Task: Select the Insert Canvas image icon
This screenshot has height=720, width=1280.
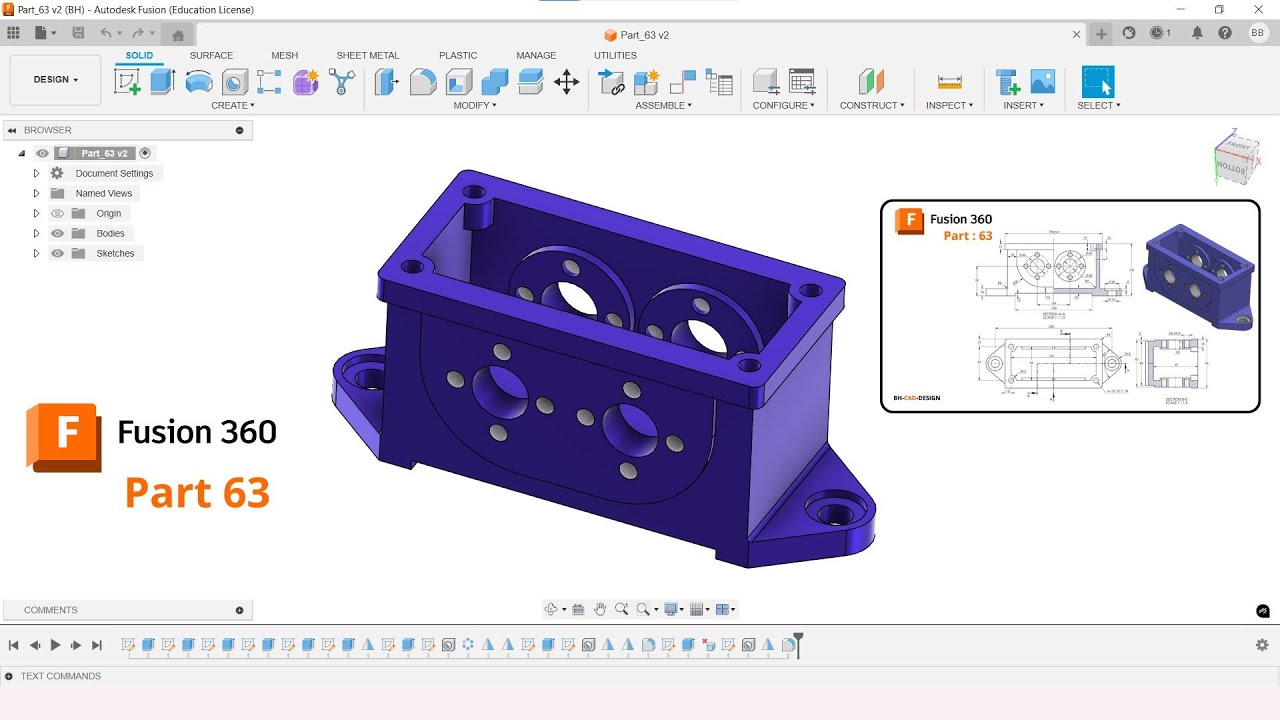Action: pyautogui.click(x=1043, y=82)
